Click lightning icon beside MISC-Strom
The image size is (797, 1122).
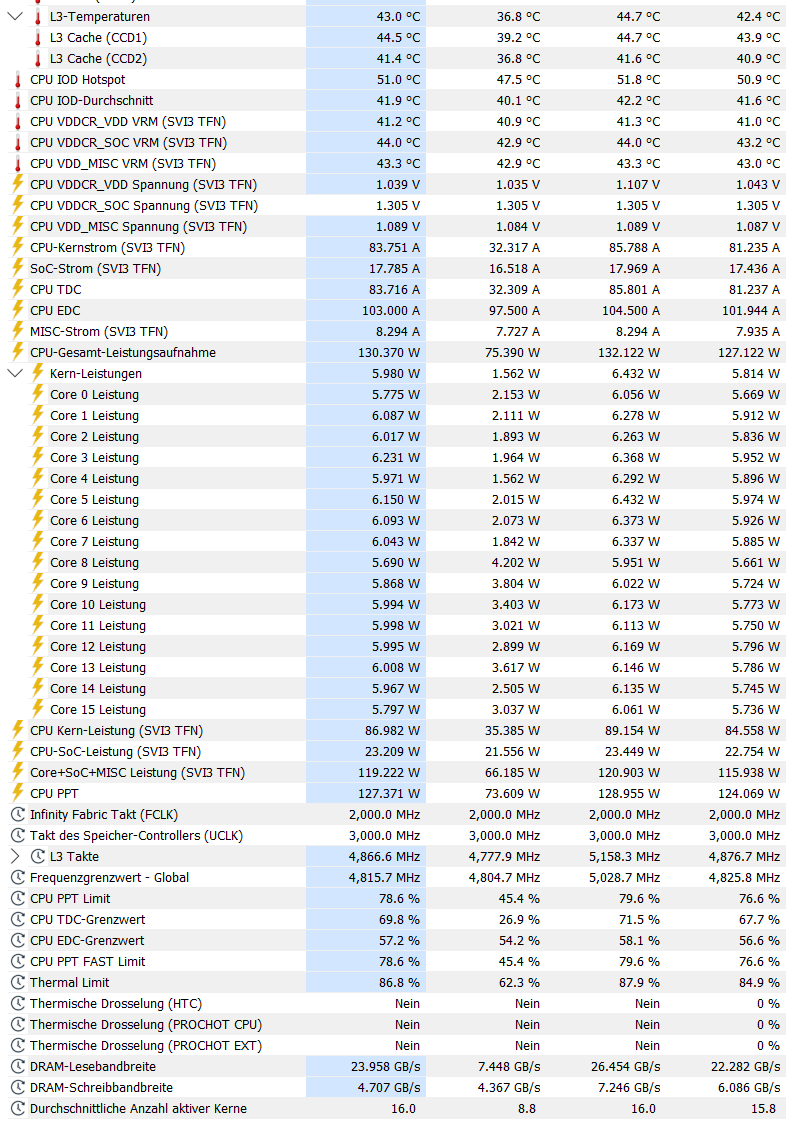point(18,331)
